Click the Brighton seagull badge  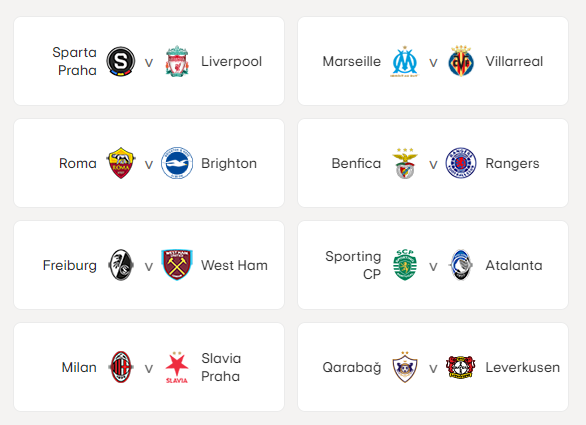point(177,163)
